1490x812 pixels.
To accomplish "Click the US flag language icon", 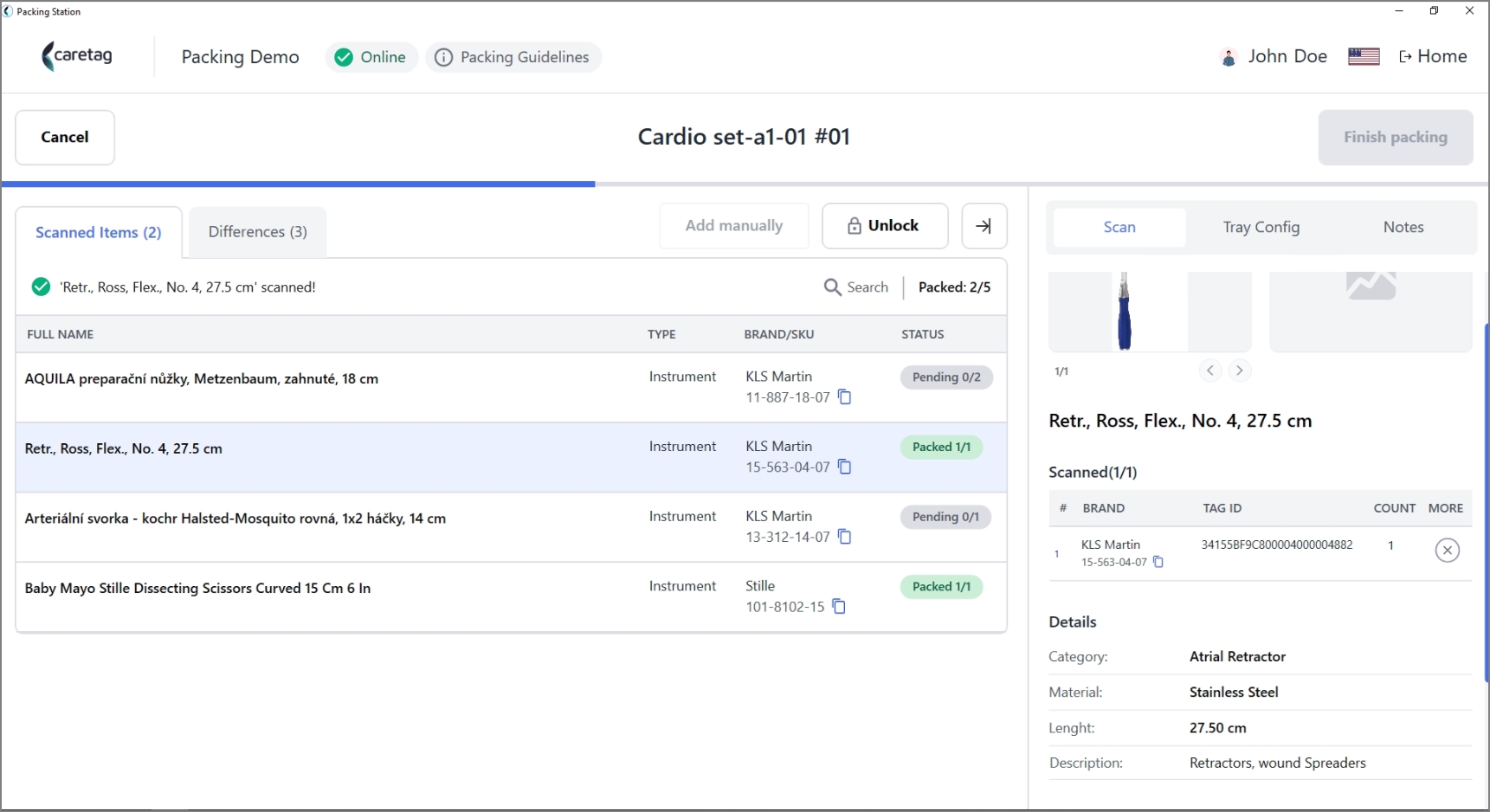I will 1364,57.
